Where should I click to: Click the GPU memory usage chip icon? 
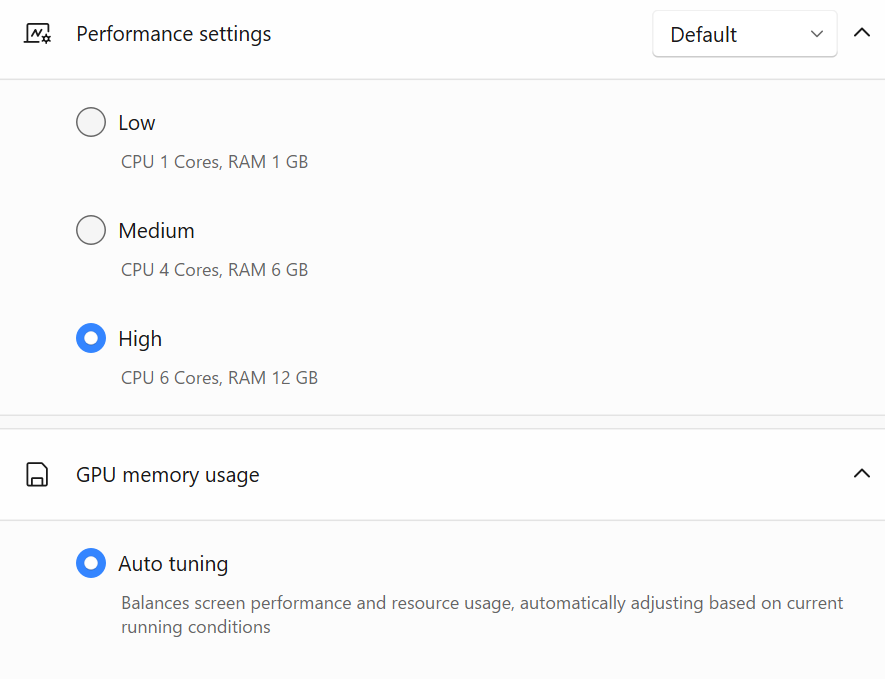coord(37,475)
